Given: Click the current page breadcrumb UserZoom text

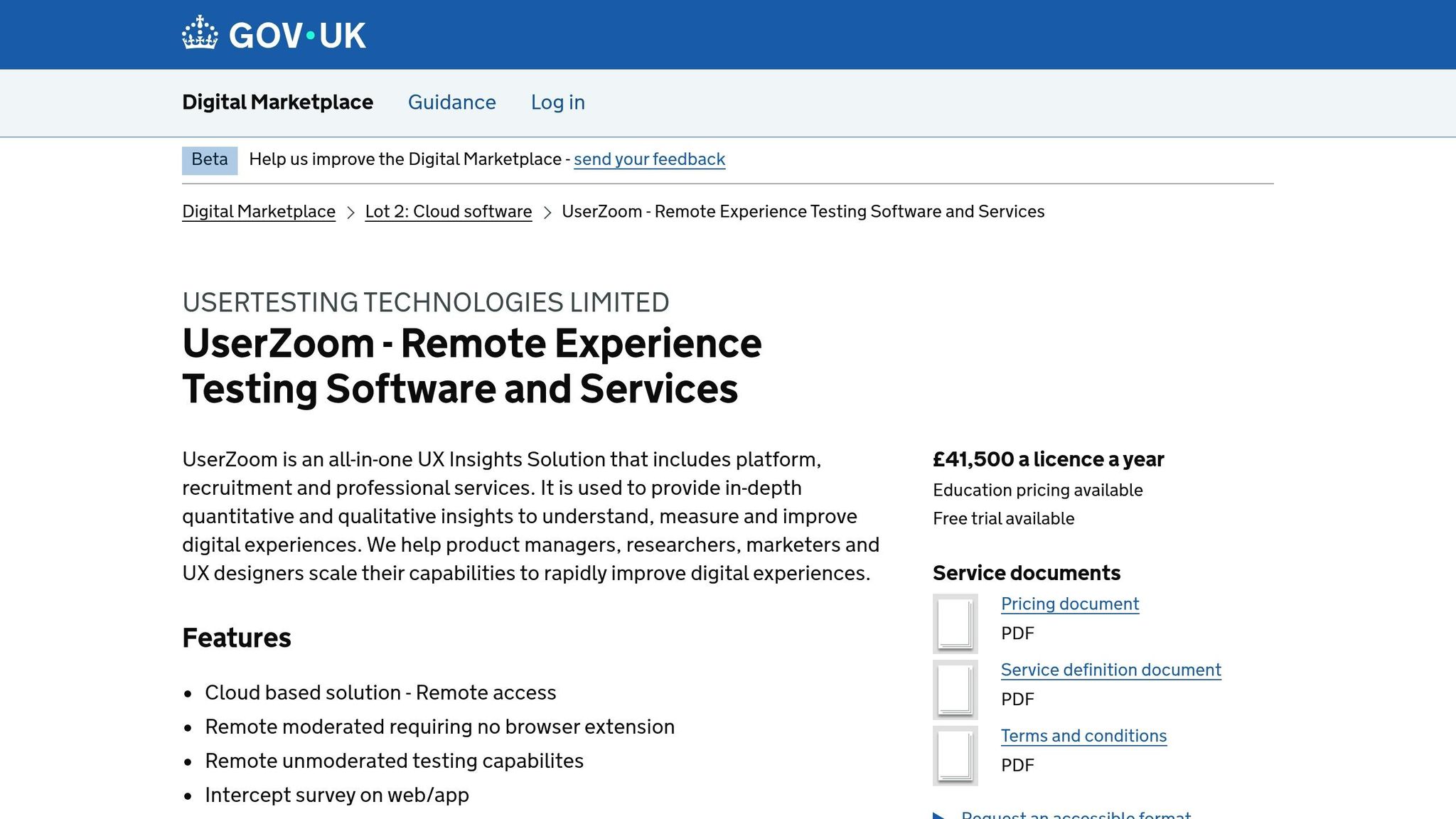Looking at the screenshot, I should (x=803, y=212).
